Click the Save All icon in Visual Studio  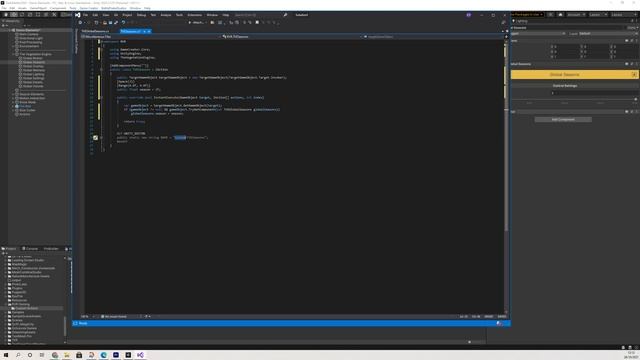pyautogui.click(x=116, y=23)
